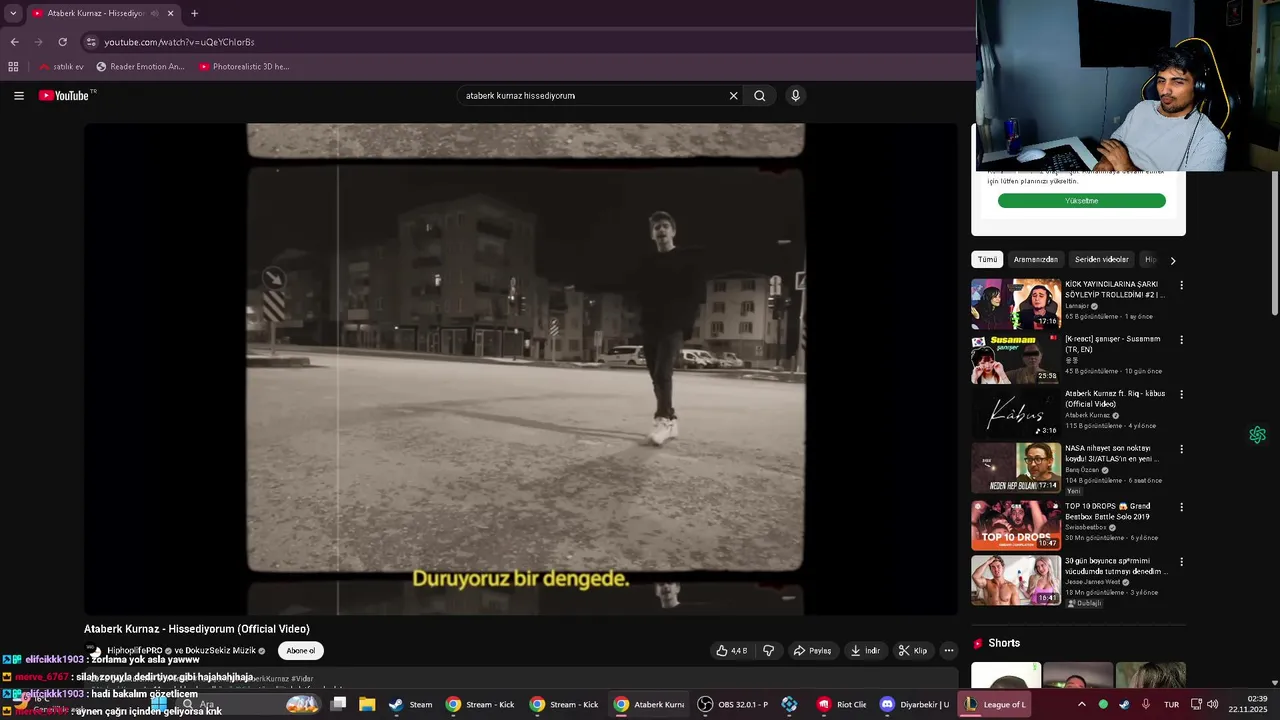Create a clip with Klip

pyautogui.click(x=912, y=651)
